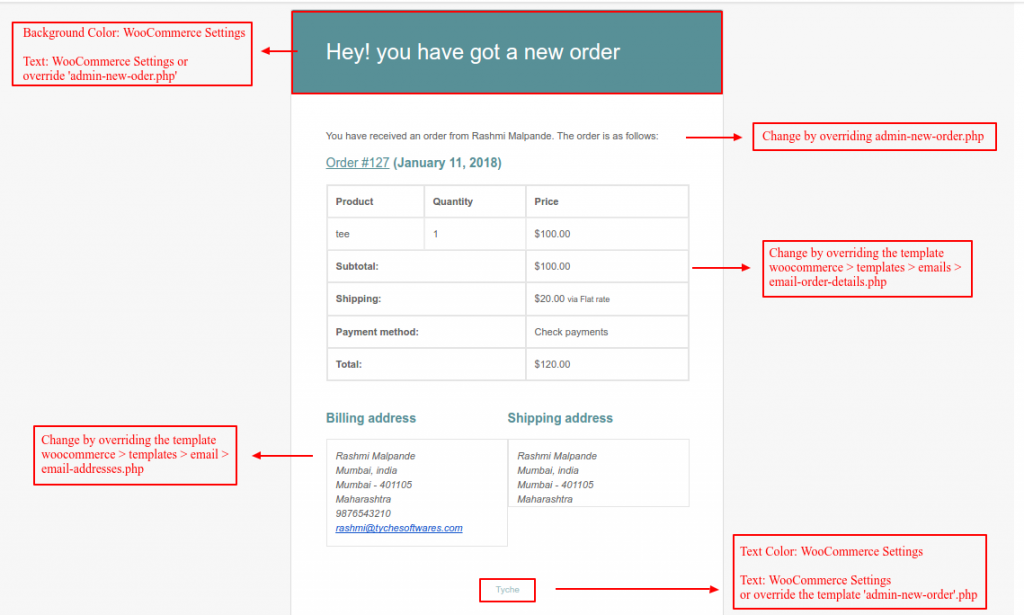Select the teal new order header banner
This screenshot has width=1024, height=615.
[506, 52]
